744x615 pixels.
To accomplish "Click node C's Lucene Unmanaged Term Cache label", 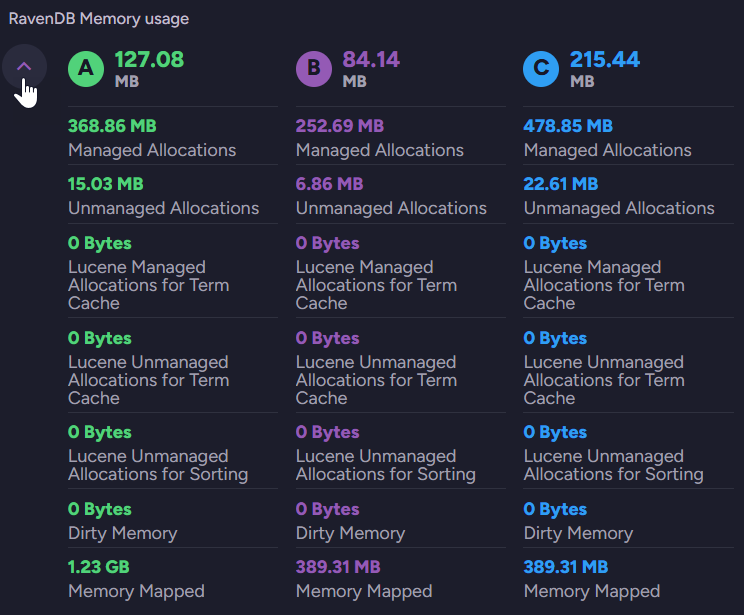I will [x=604, y=380].
